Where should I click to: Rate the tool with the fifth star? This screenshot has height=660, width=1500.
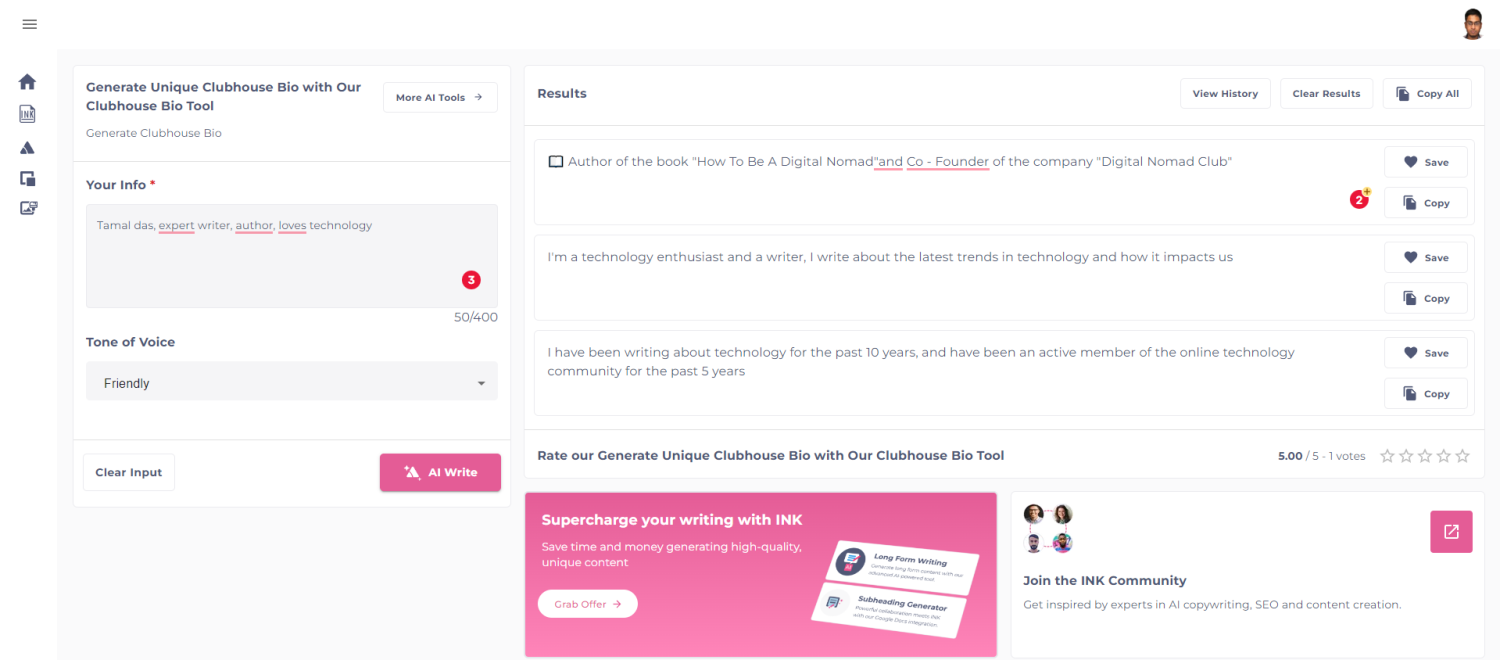1462,456
